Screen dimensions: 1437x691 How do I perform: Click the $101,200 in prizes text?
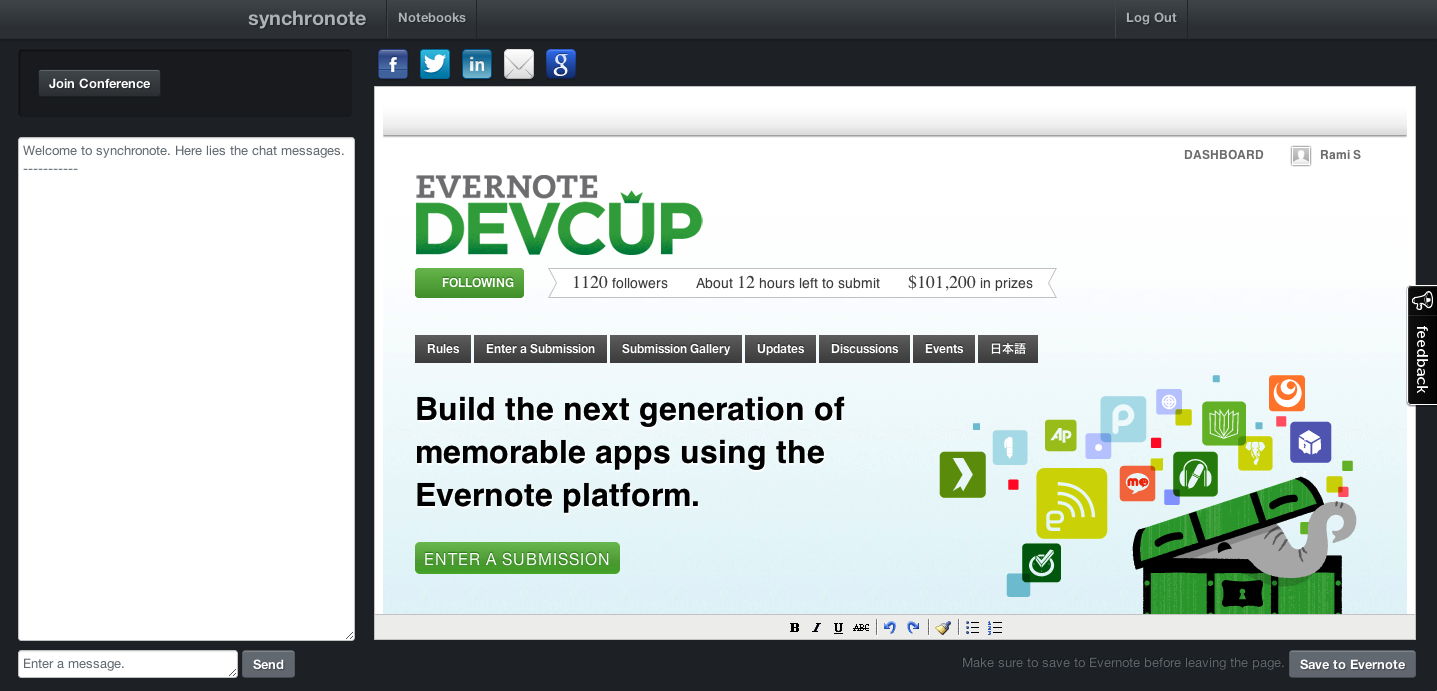click(x=970, y=283)
